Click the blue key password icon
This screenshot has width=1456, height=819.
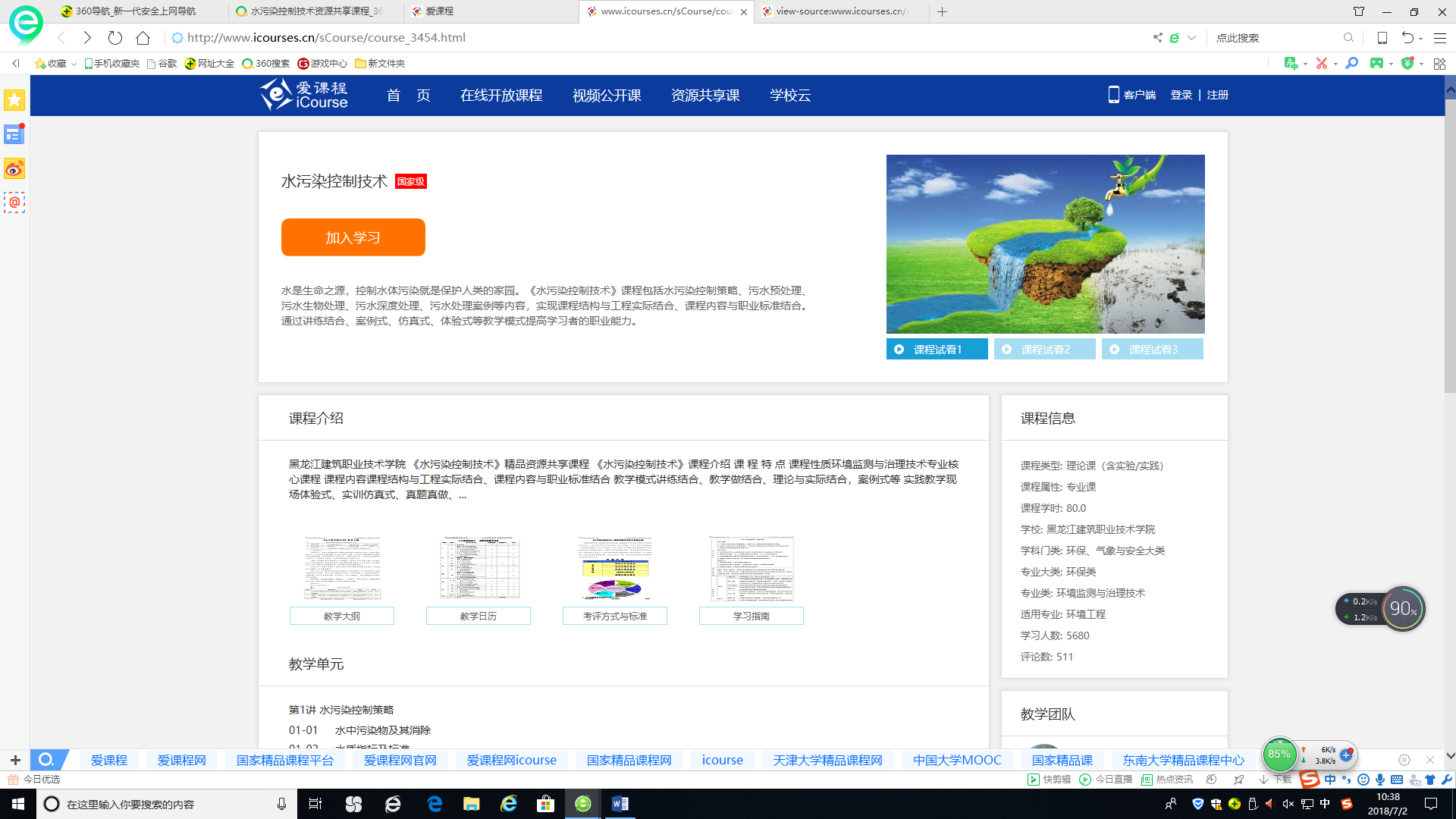click(1351, 63)
